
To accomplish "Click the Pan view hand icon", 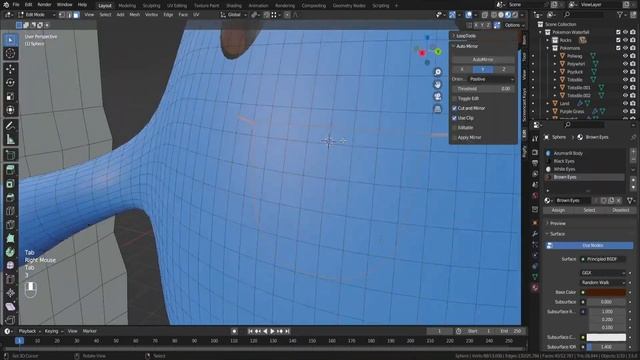I will (438, 84).
